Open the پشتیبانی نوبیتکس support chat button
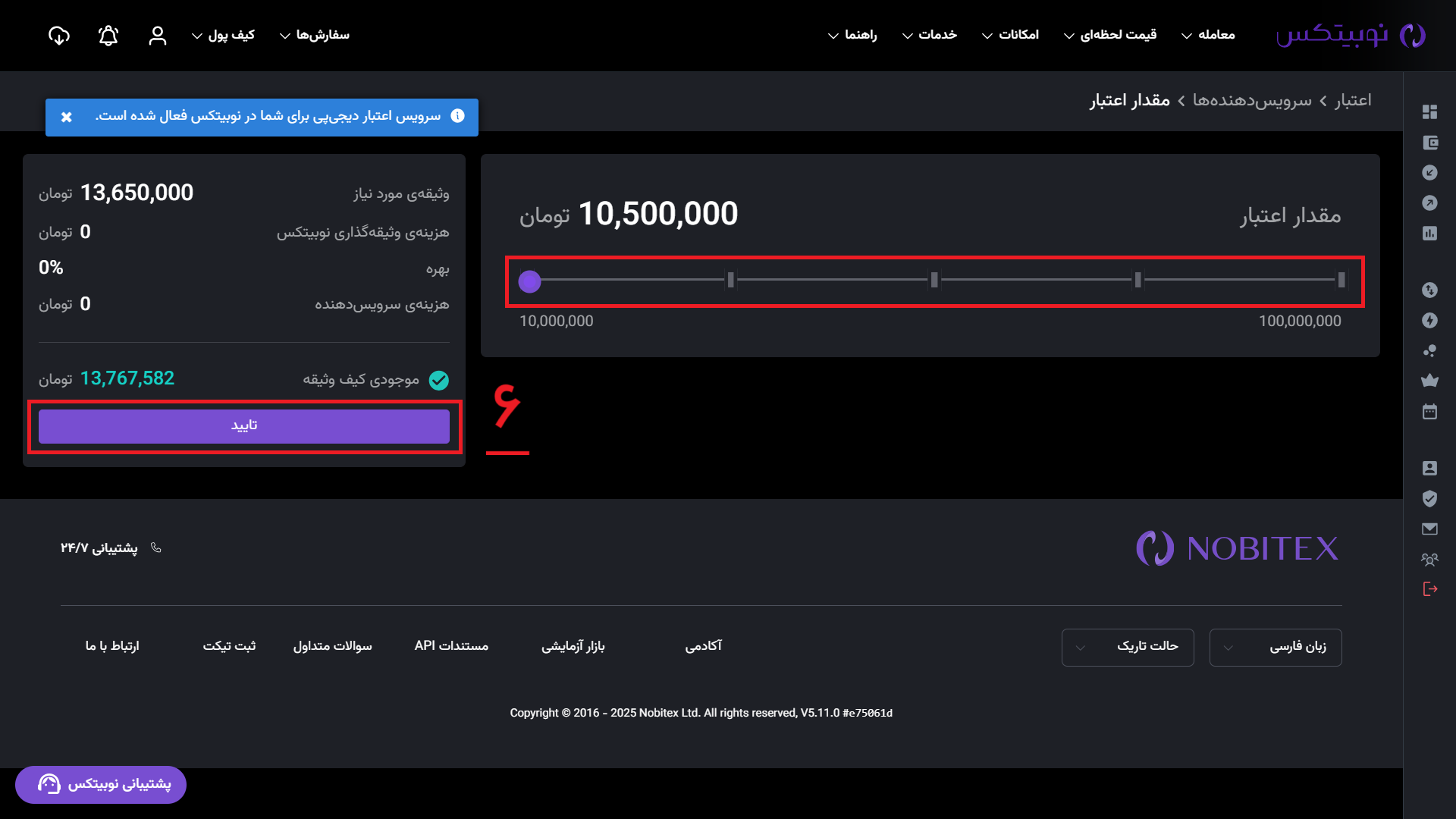1456x819 pixels. 101,784
